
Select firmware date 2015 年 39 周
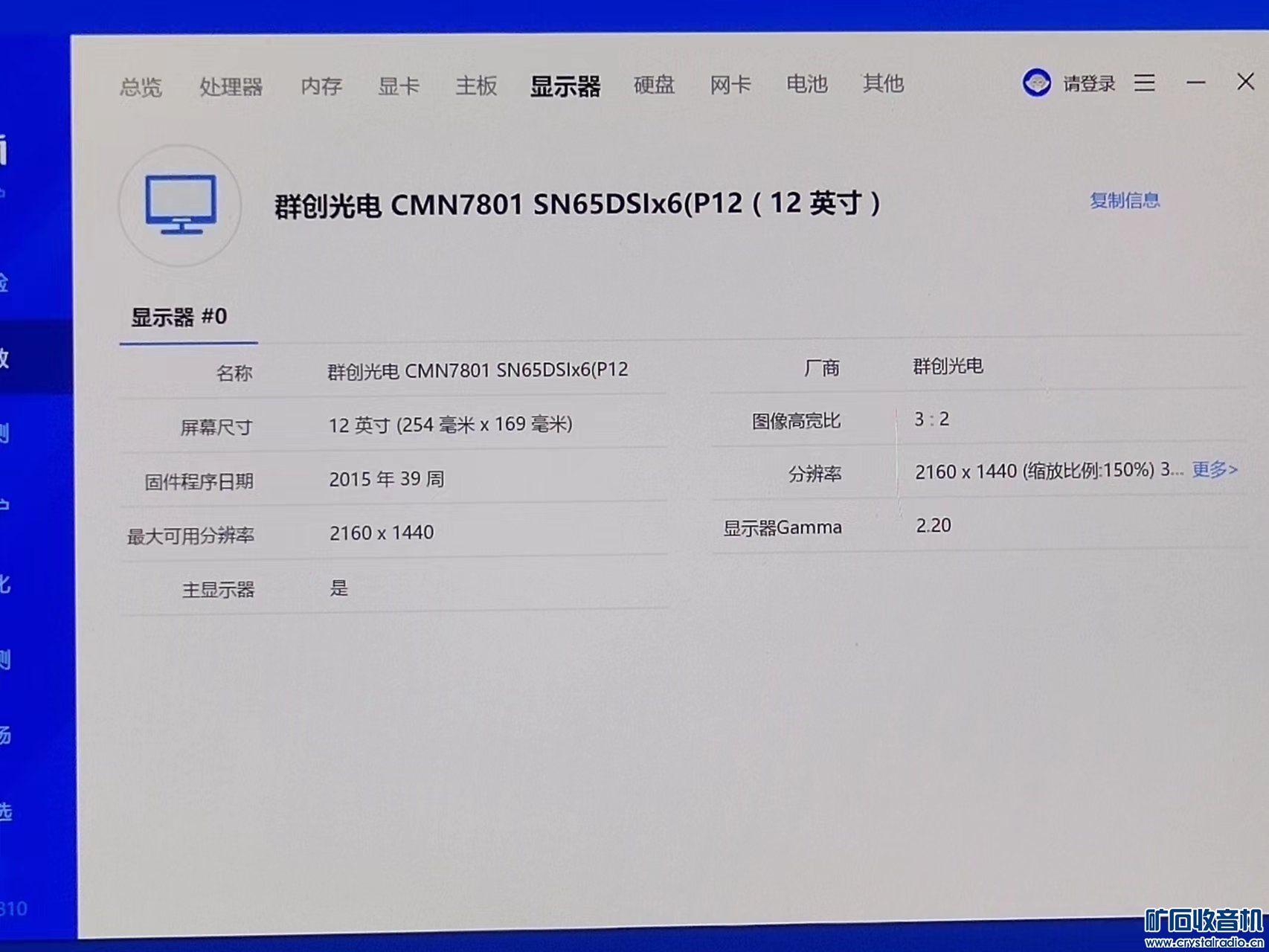coord(387,478)
